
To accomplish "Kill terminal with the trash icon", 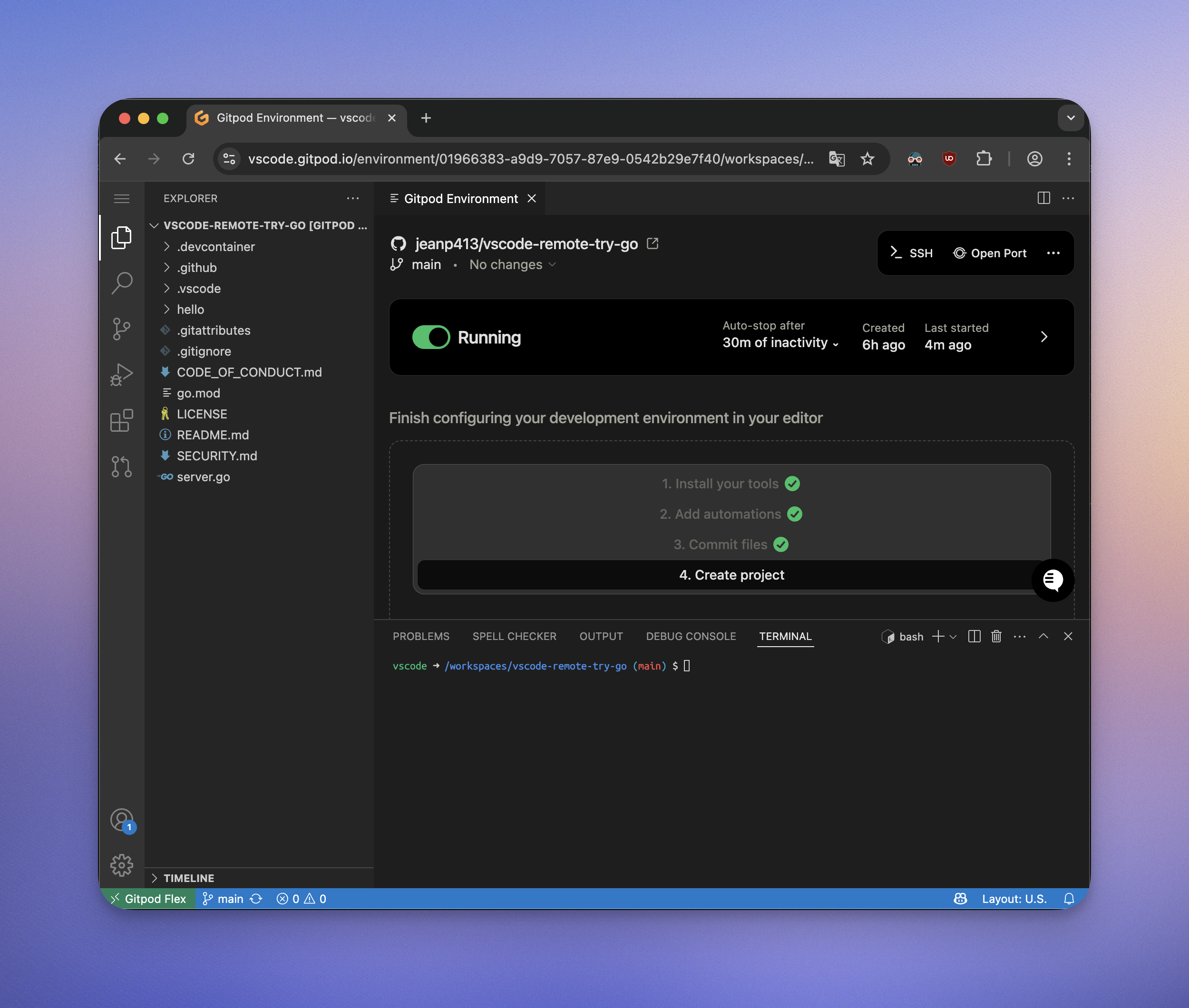I will point(996,637).
